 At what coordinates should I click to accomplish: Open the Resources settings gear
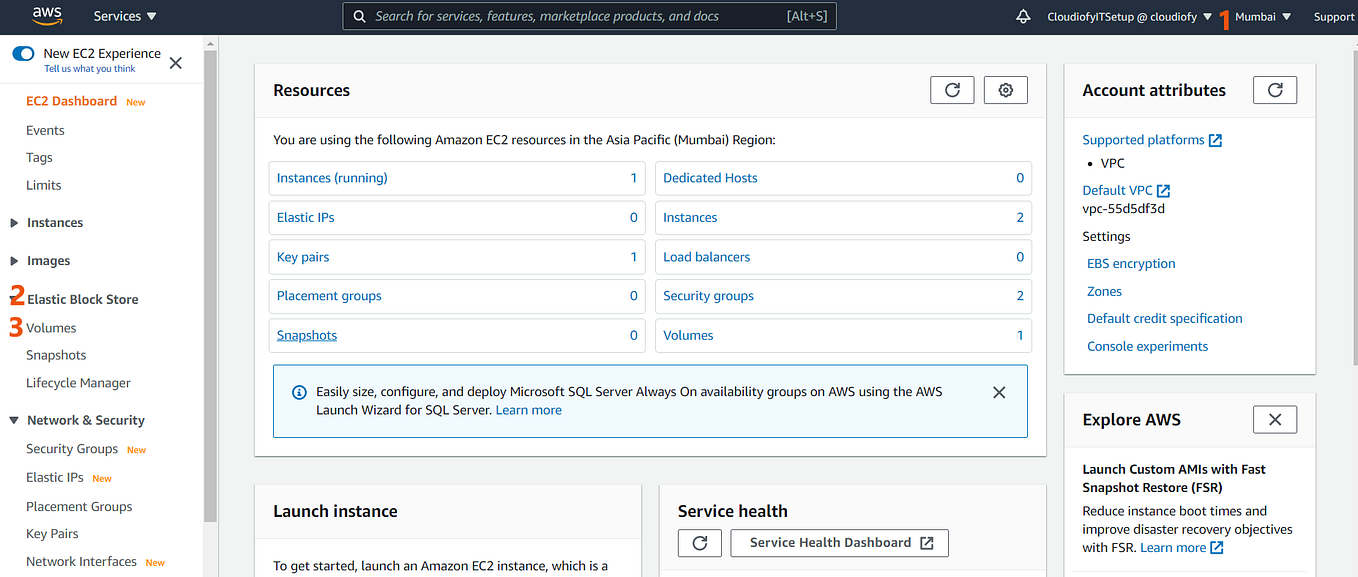pos(1005,89)
